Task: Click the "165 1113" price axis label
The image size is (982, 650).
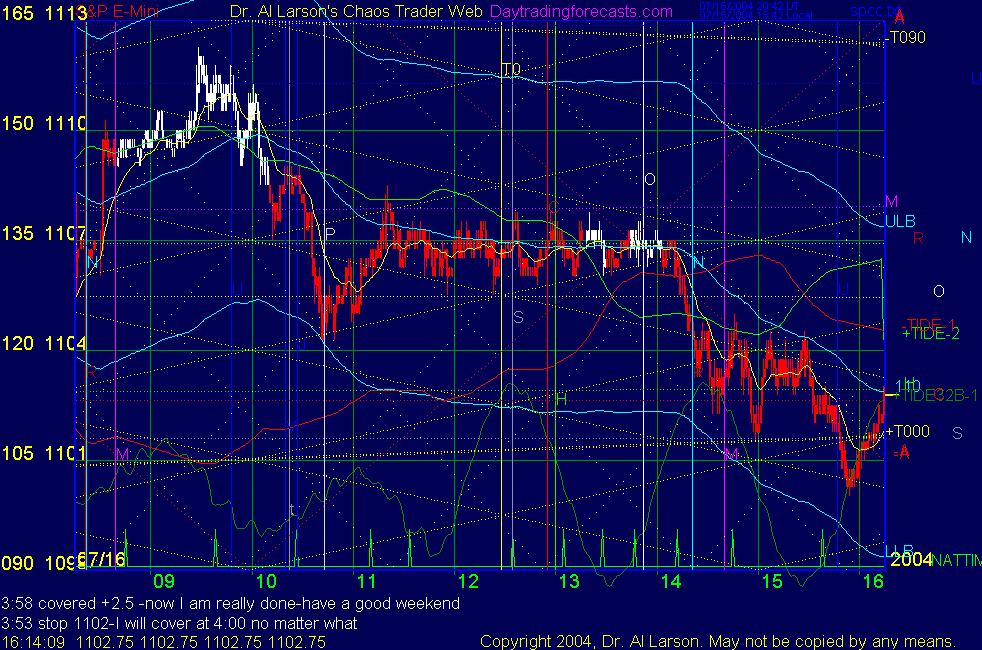Action: [x=44, y=13]
